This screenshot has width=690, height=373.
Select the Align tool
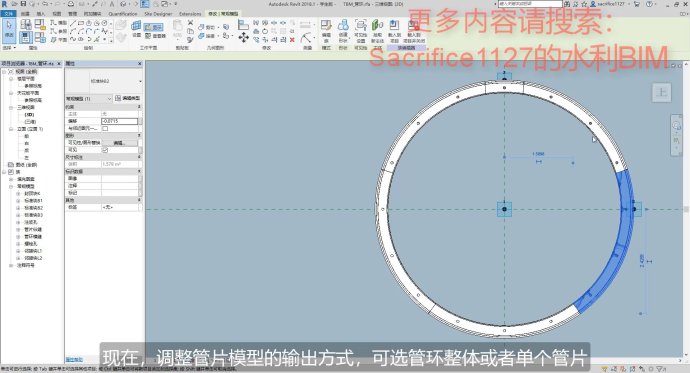(x=243, y=25)
